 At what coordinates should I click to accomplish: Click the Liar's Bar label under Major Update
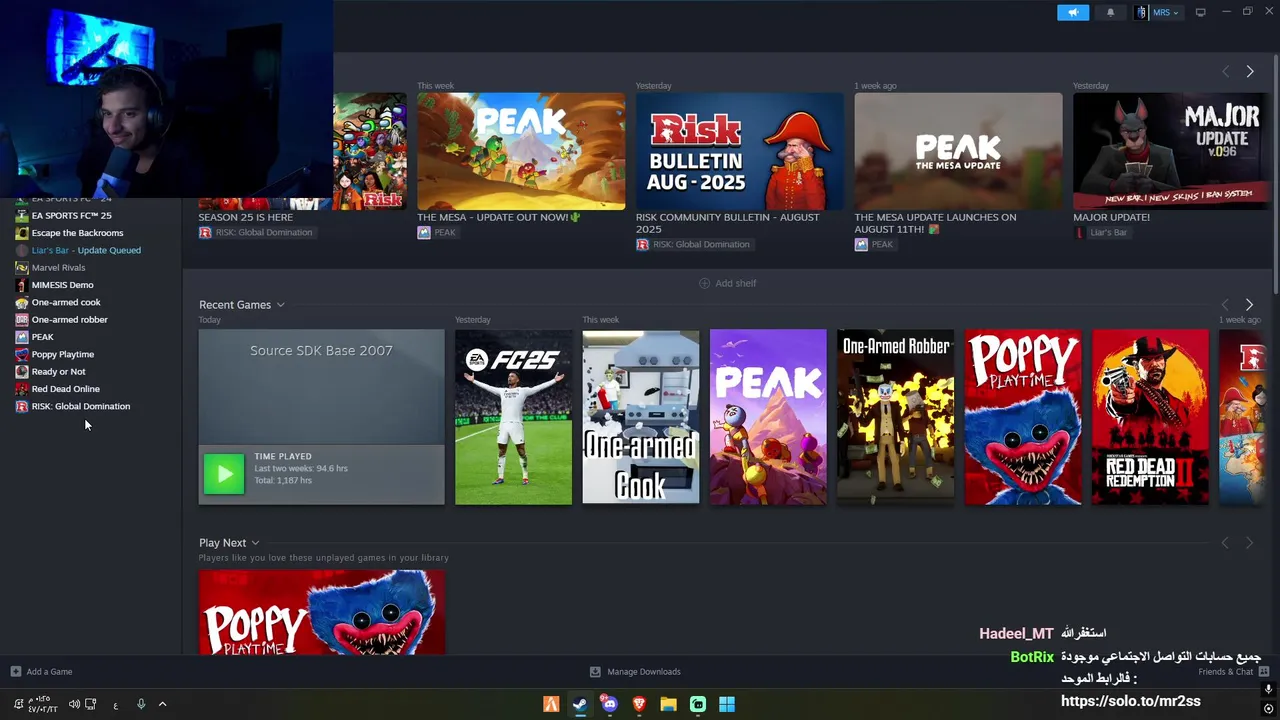pyautogui.click(x=1108, y=232)
